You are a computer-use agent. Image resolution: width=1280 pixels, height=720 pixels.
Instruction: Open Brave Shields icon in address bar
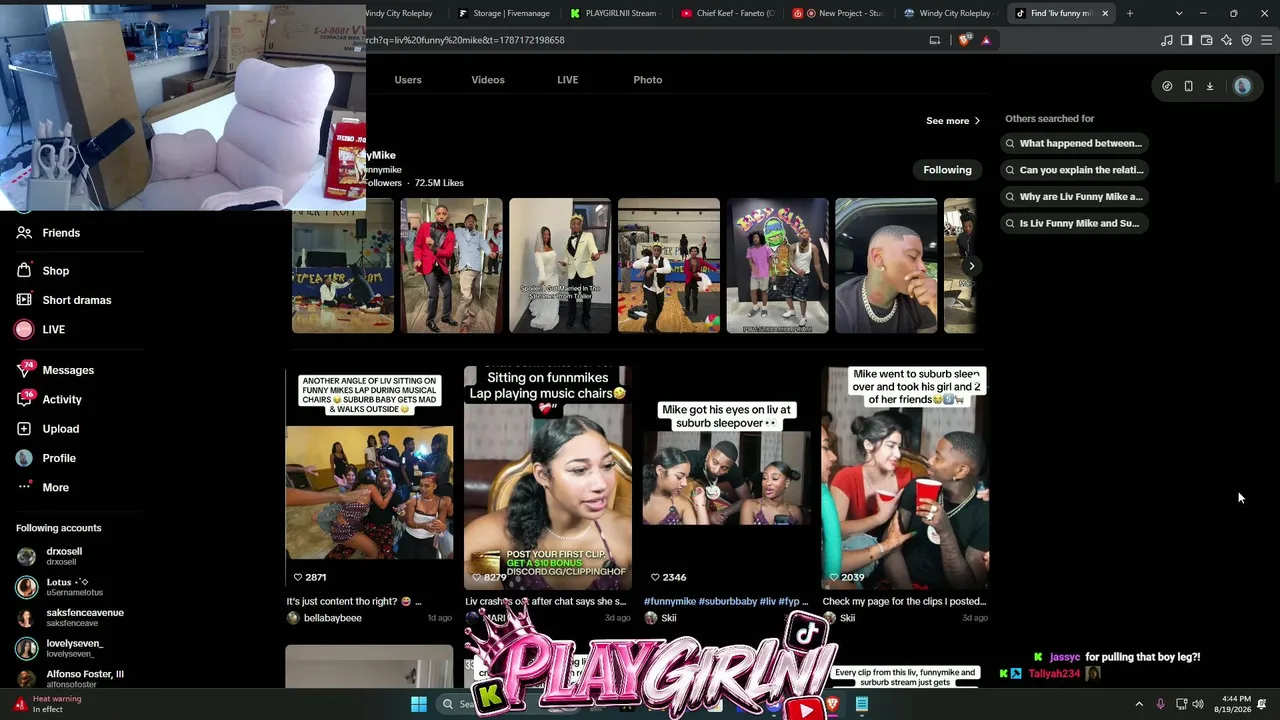pyautogui.click(x=964, y=40)
